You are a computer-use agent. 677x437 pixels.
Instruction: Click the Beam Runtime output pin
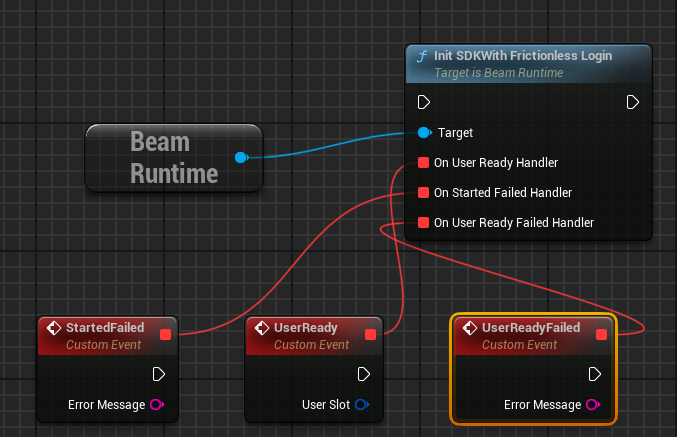(241, 158)
